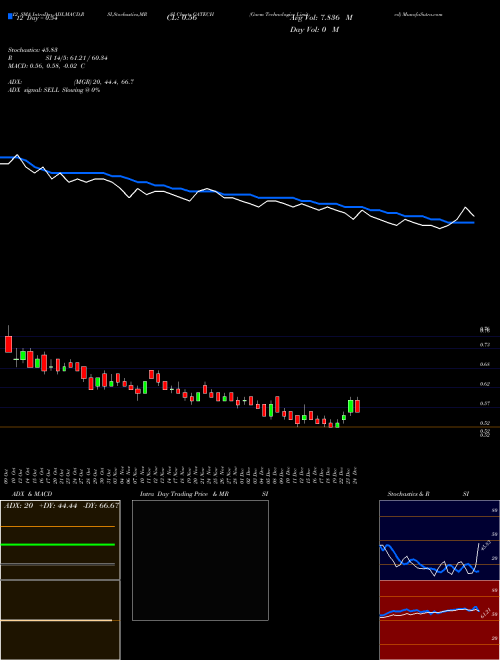Click the 0.62 price axis label
The height and width of the screenshot is (660, 500).
(484, 384)
